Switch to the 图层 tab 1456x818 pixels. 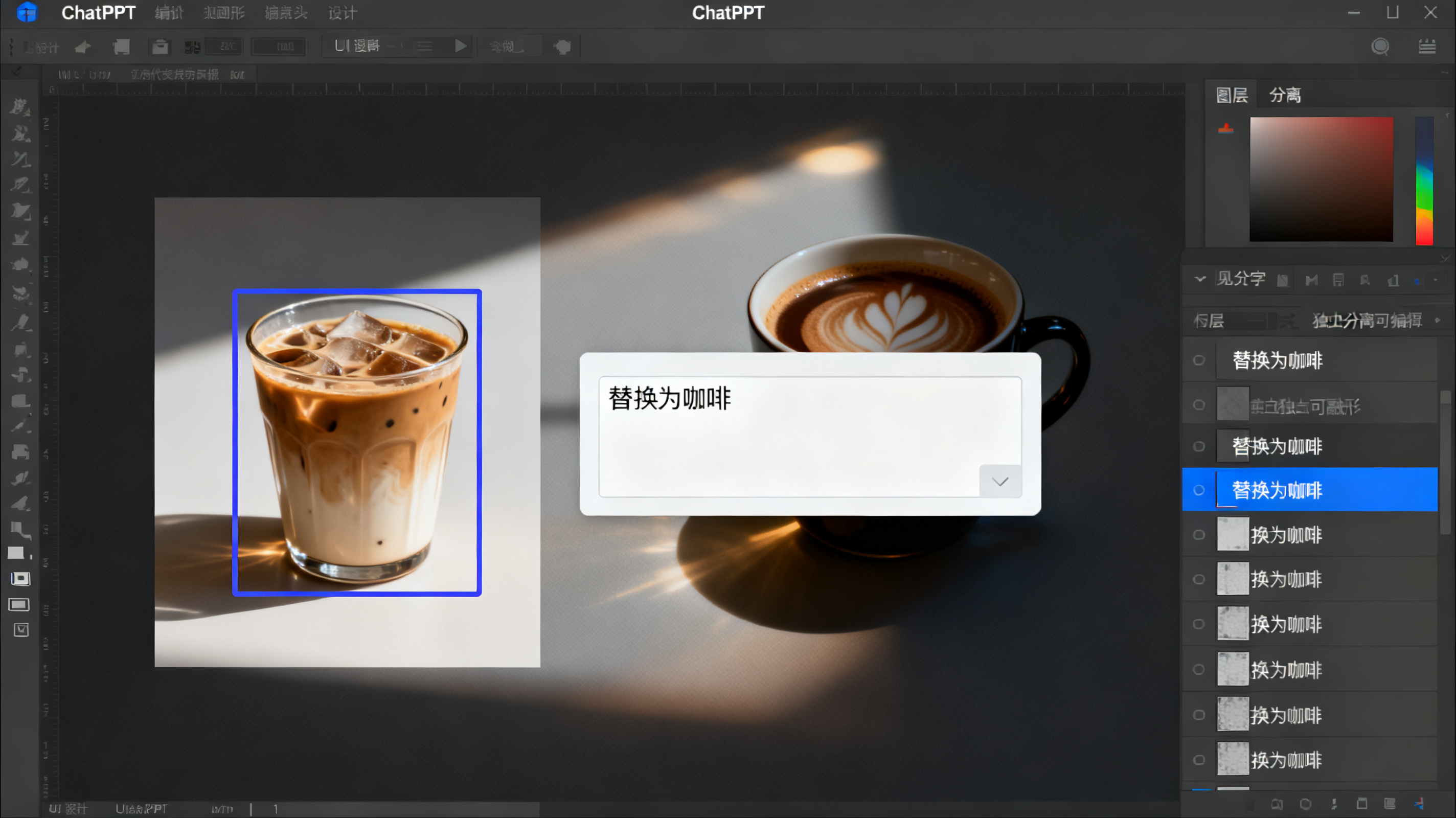point(1232,95)
